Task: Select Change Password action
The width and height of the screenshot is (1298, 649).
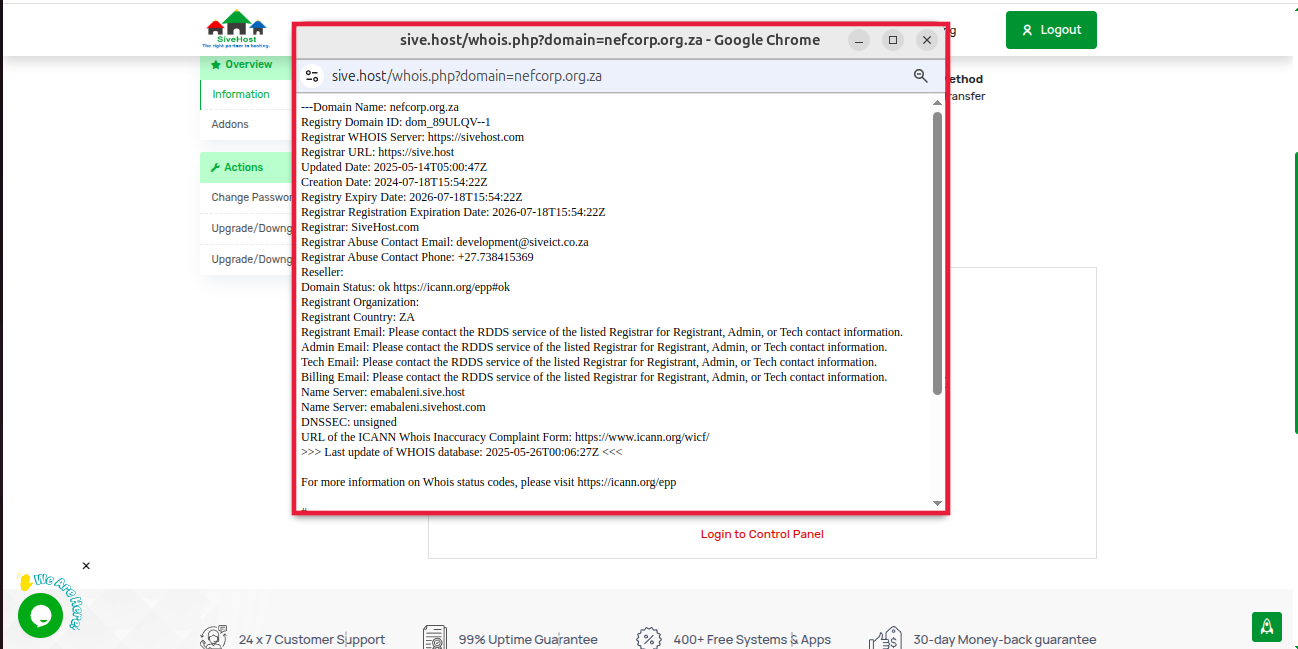Action: pyautogui.click(x=251, y=197)
